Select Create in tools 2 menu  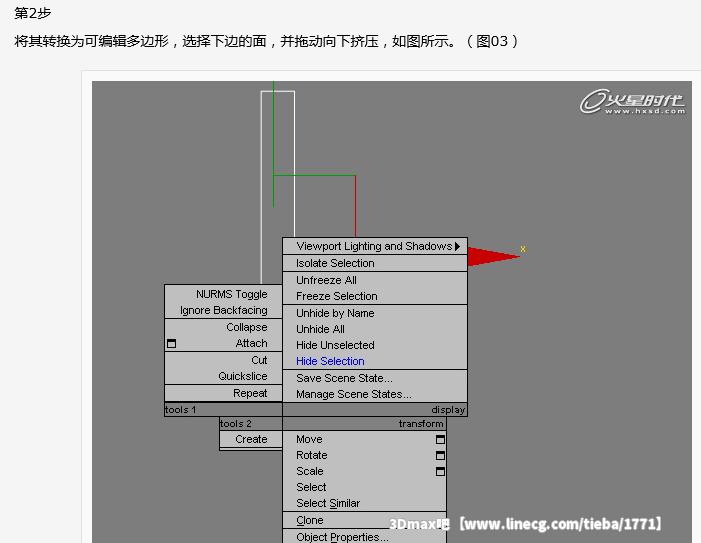[x=251, y=439]
